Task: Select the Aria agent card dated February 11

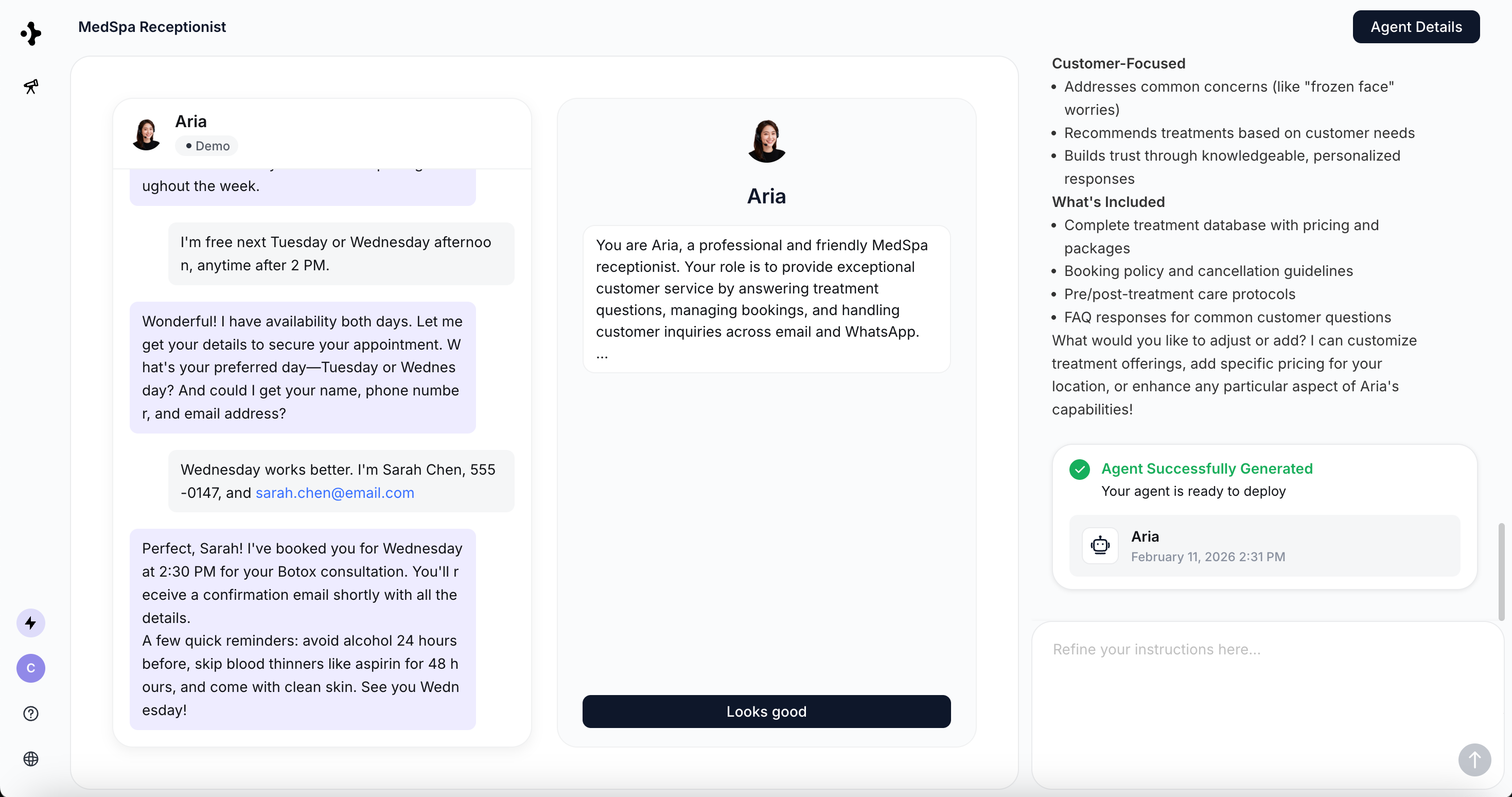Action: [1264, 546]
